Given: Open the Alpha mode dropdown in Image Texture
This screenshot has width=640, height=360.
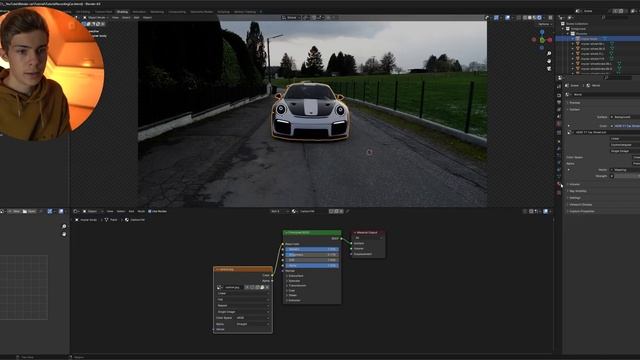Looking at the screenshot, I should [253, 324].
